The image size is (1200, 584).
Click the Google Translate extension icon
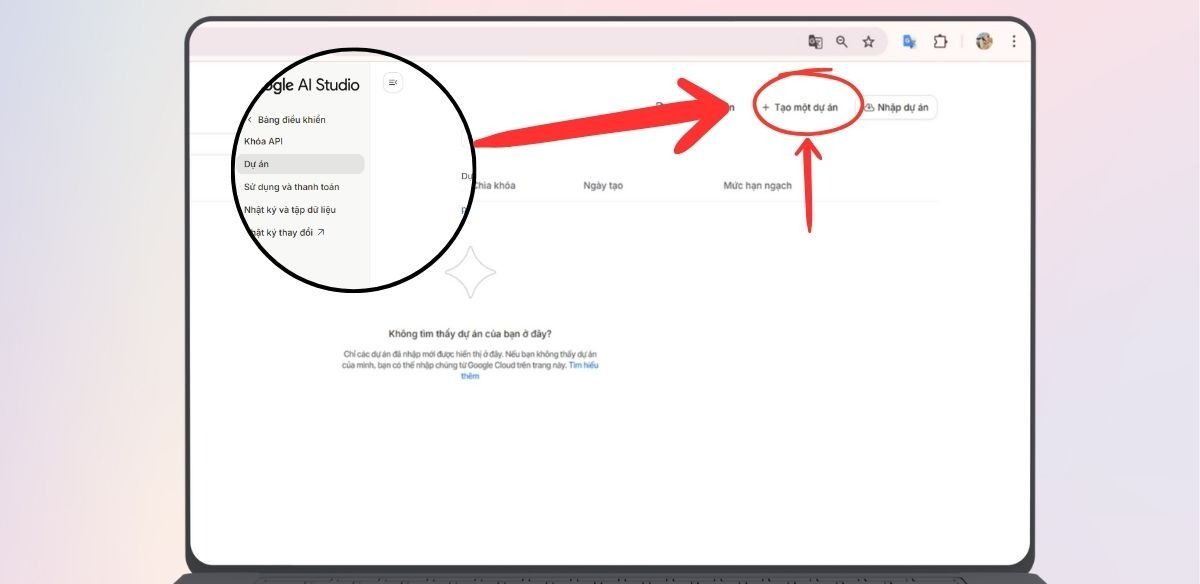909,42
